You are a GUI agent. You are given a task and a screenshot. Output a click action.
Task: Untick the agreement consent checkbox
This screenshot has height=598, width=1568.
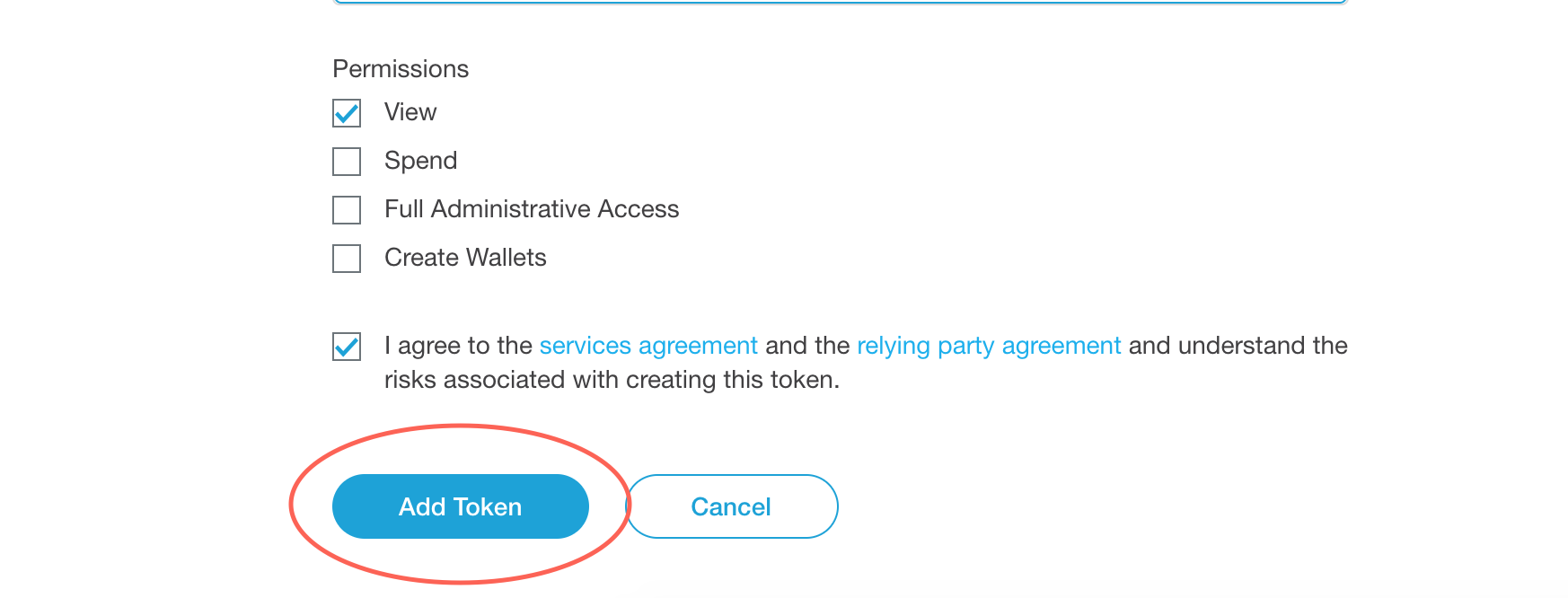tap(347, 347)
